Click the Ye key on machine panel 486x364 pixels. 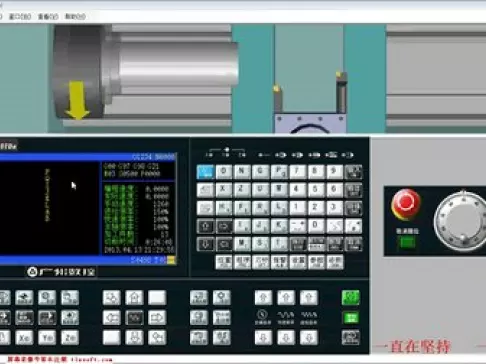point(47,338)
